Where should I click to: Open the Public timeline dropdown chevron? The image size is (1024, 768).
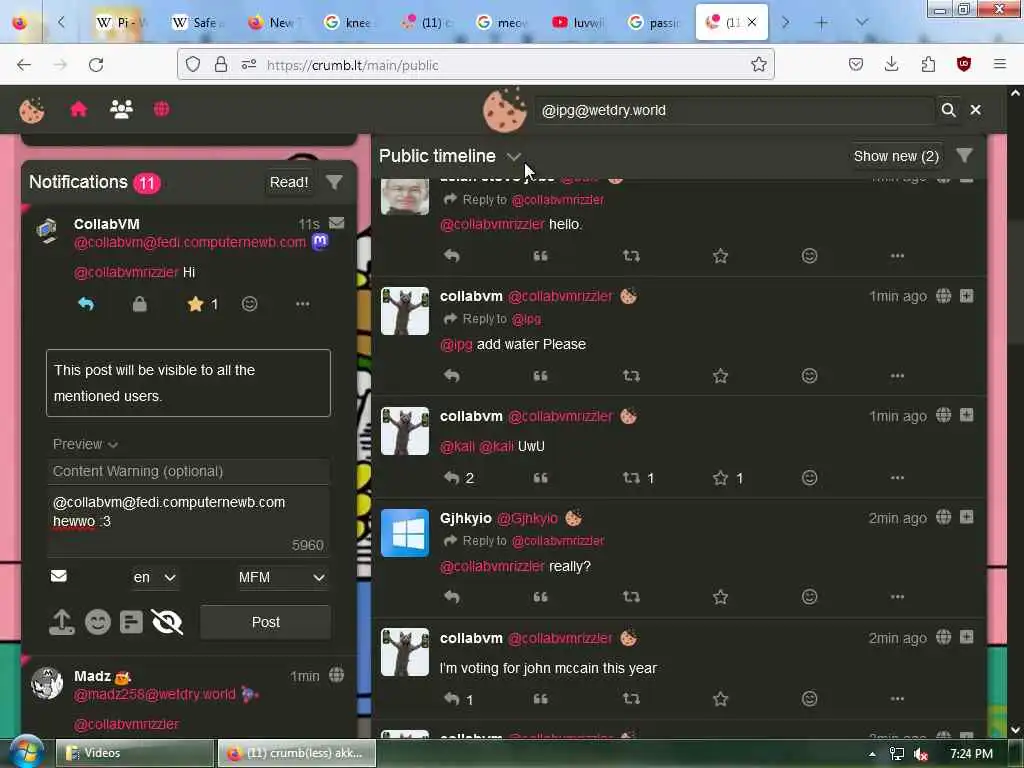pyautogui.click(x=514, y=157)
